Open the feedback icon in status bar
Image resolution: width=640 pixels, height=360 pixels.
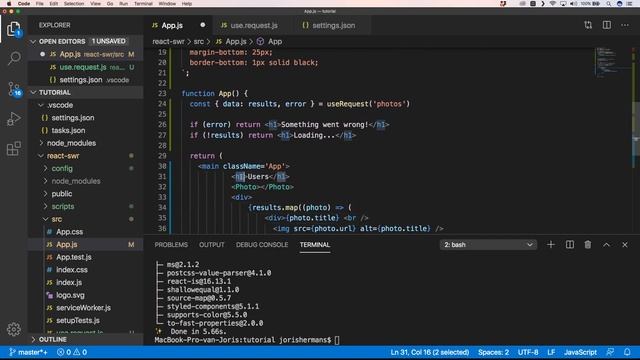(610, 352)
